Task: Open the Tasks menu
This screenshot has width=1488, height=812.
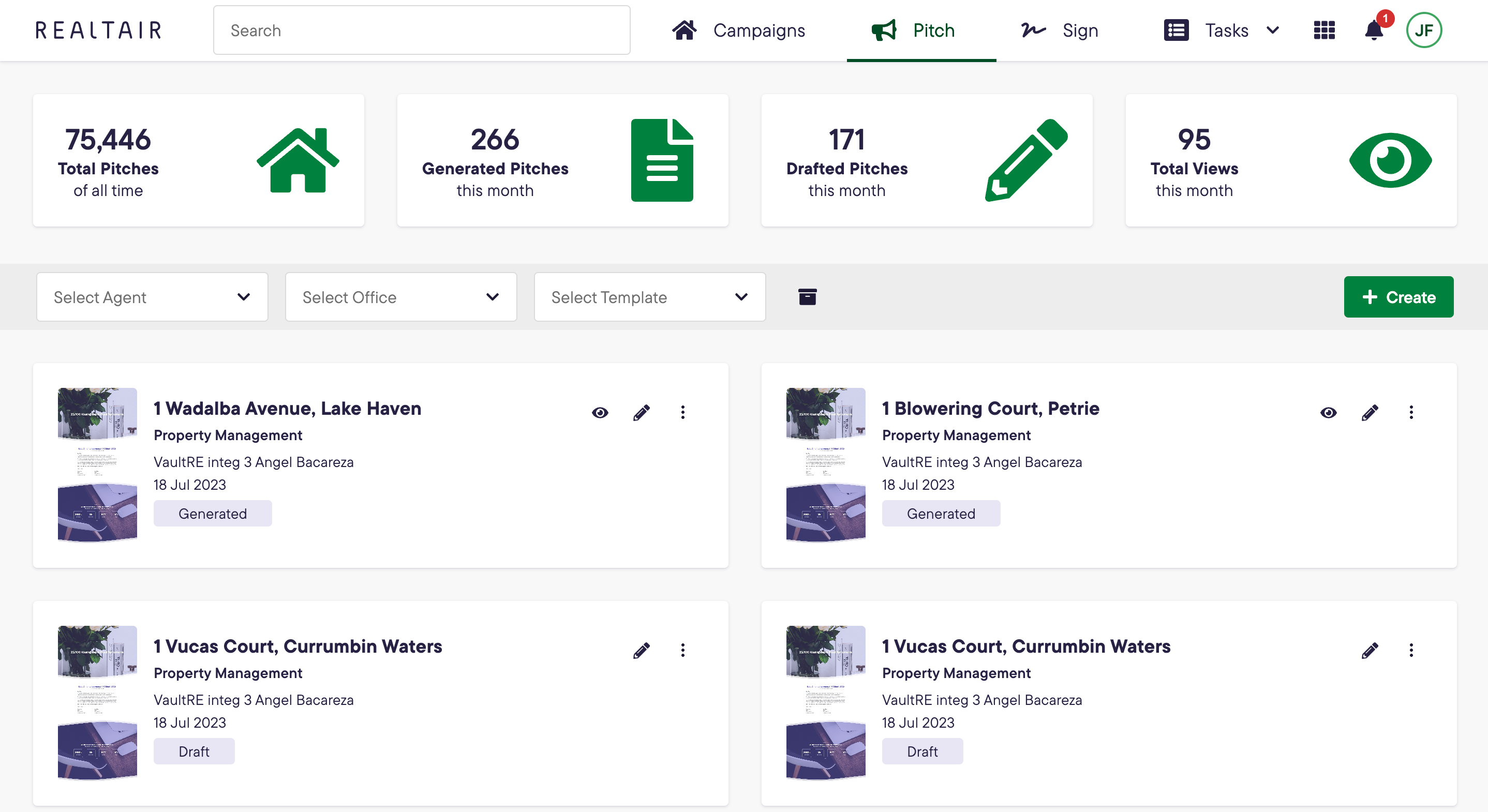Action: coord(1225,30)
